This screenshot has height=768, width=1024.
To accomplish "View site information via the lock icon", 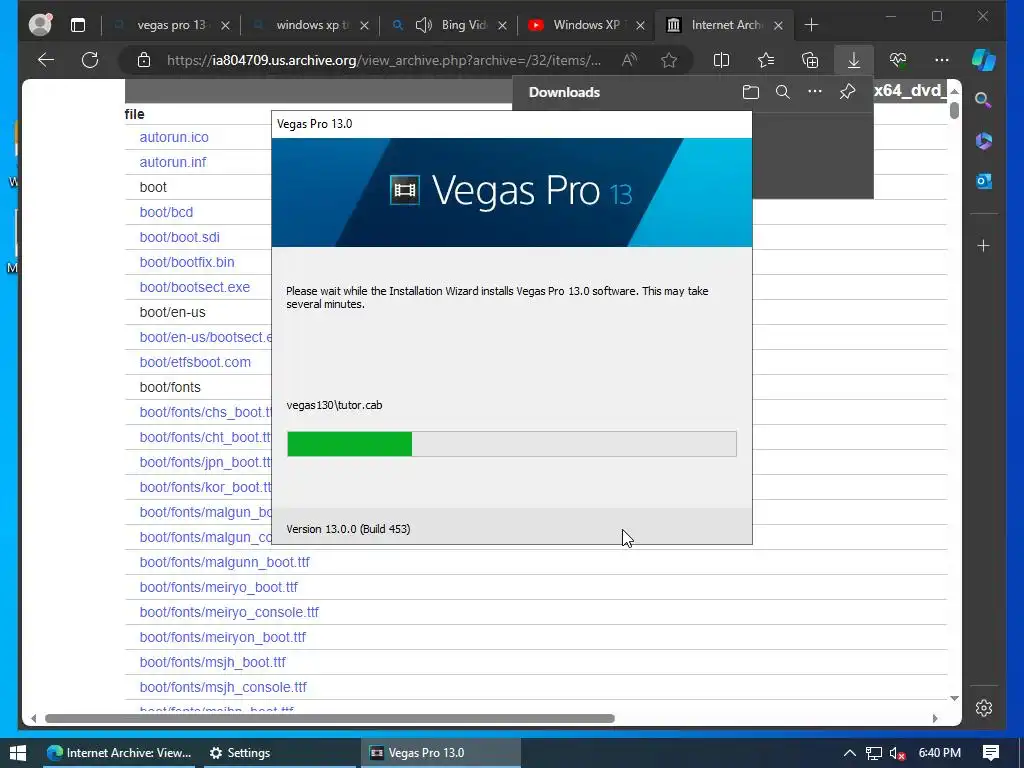I will (144, 61).
